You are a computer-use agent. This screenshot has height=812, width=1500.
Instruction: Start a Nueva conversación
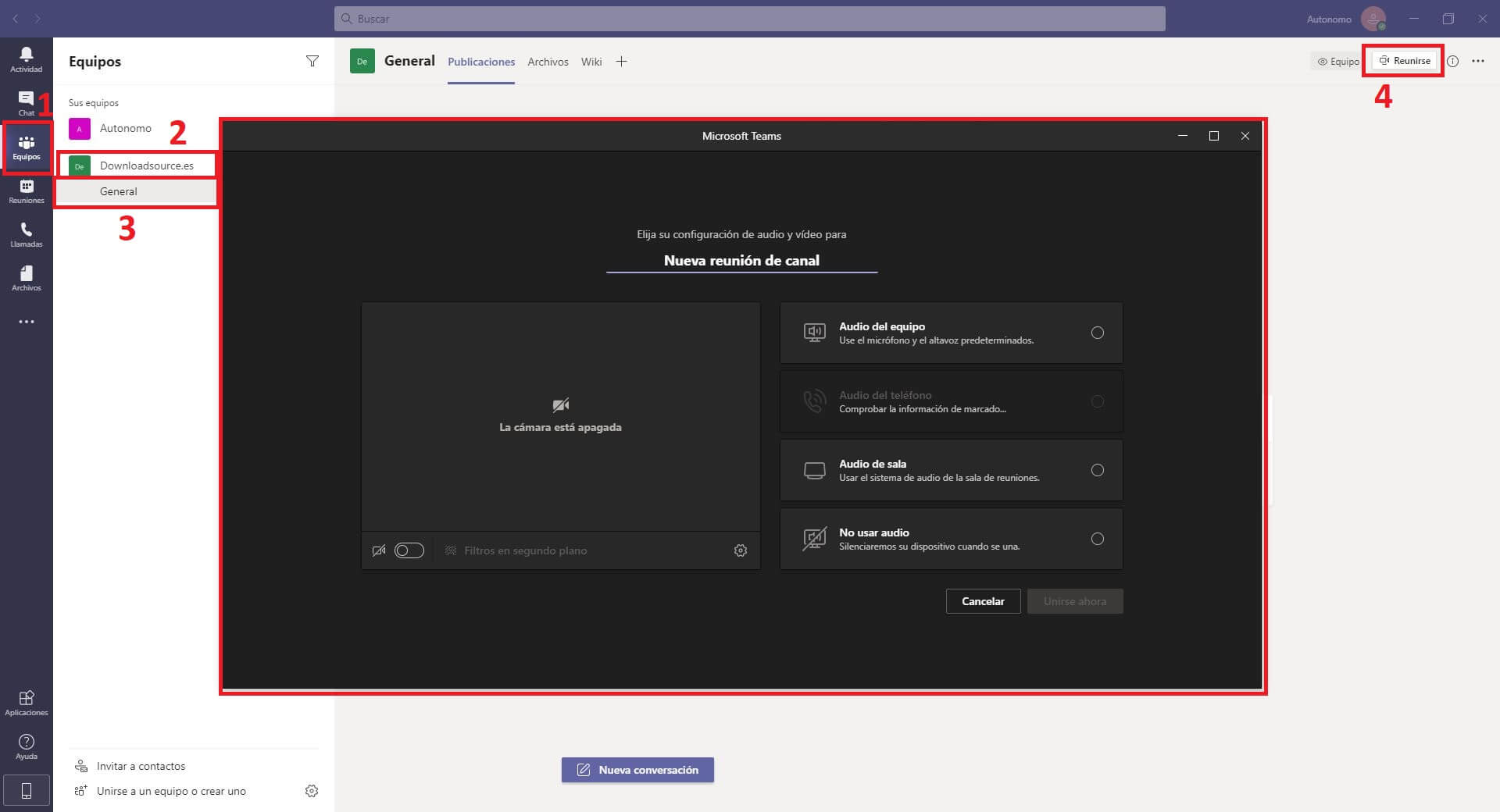[x=637, y=770]
